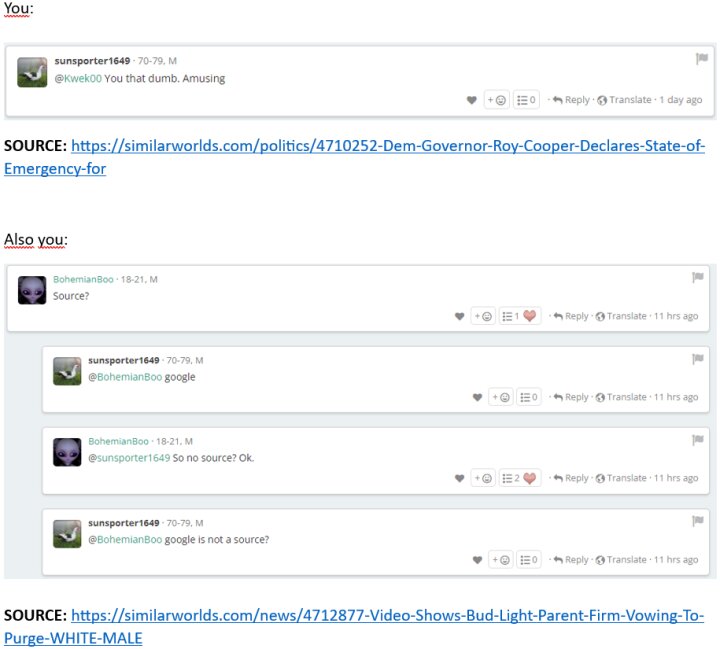Open BohemianBoo name on "So no source?" reply
This screenshot has width=720, height=649.
[118, 441]
